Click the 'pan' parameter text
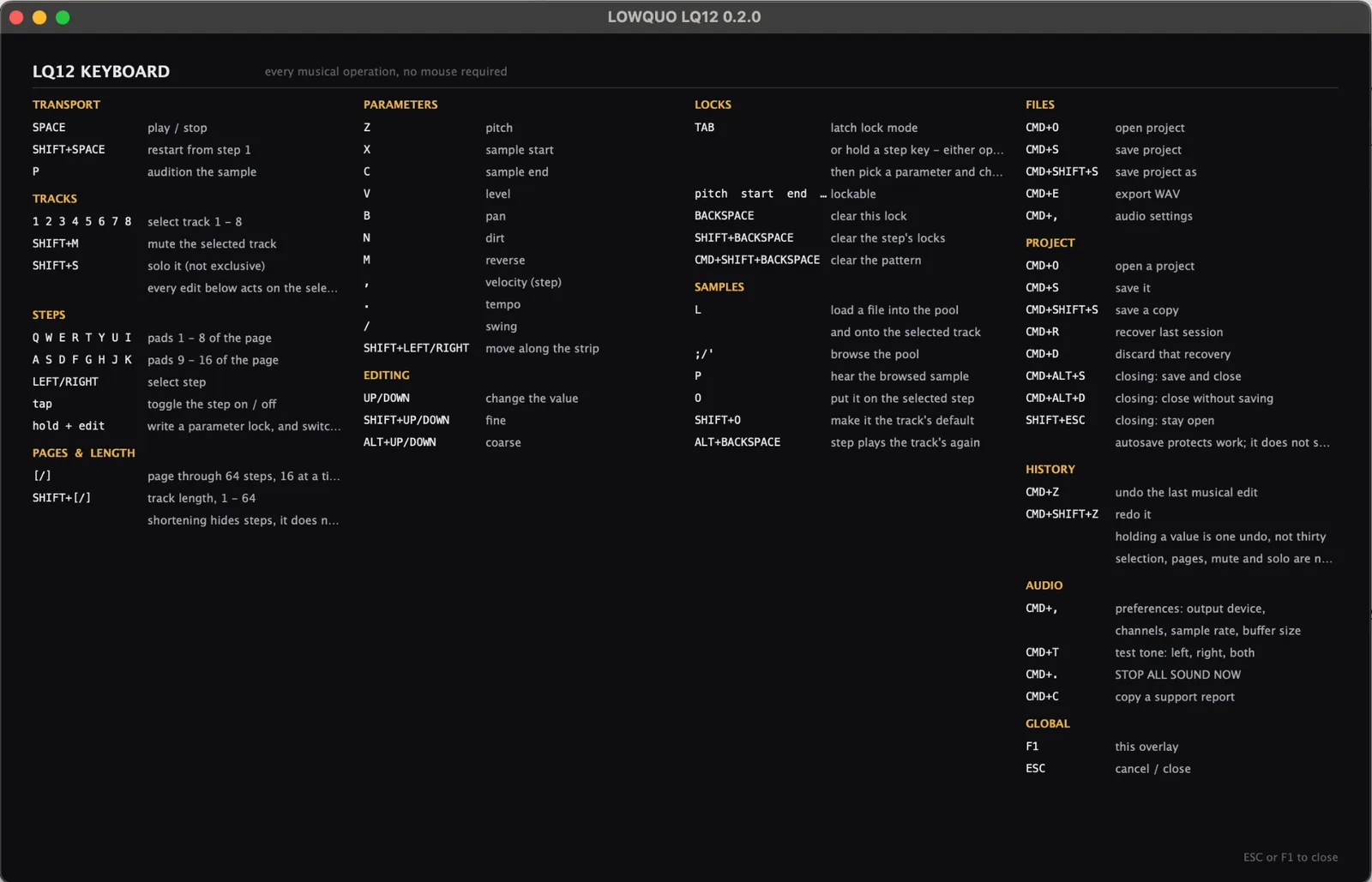1372x882 pixels. (x=496, y=216)
